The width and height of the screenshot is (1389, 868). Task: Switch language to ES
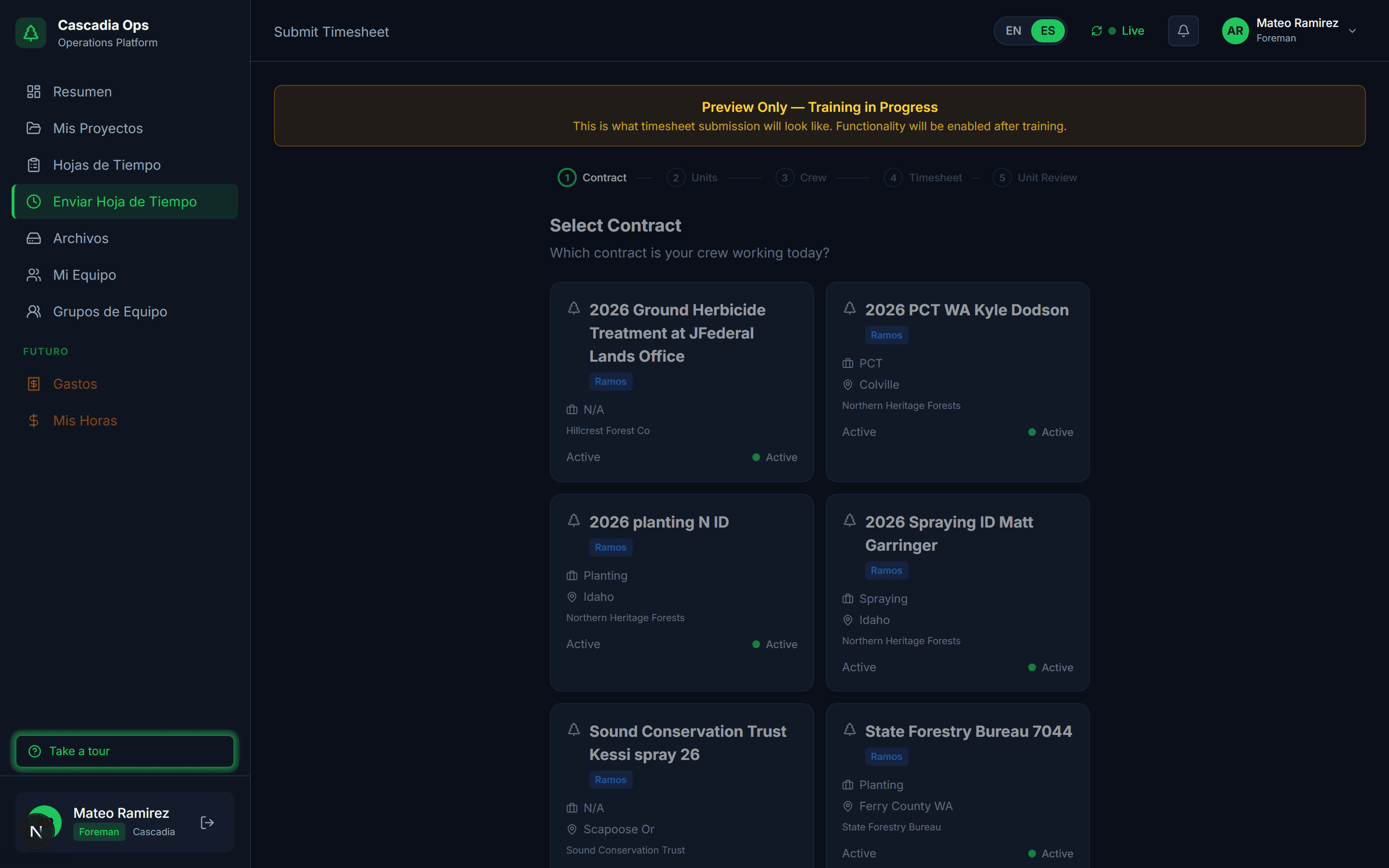[1048, 31]
